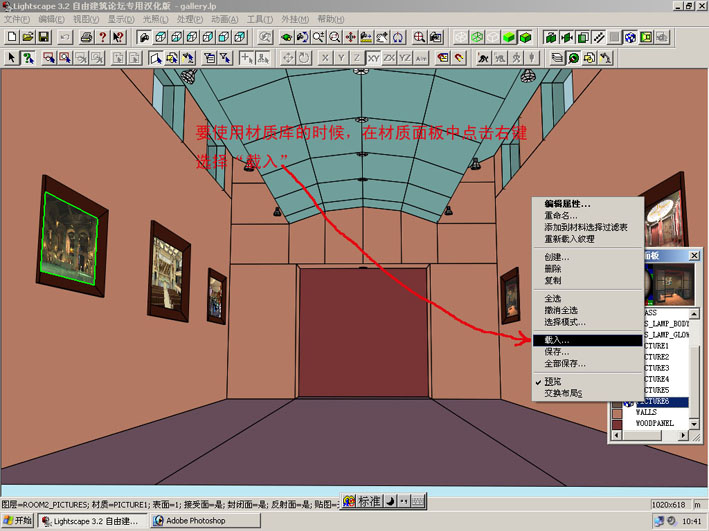
Task: Click the zoom window magnifier with crosshair
Action: coord(419,37)
